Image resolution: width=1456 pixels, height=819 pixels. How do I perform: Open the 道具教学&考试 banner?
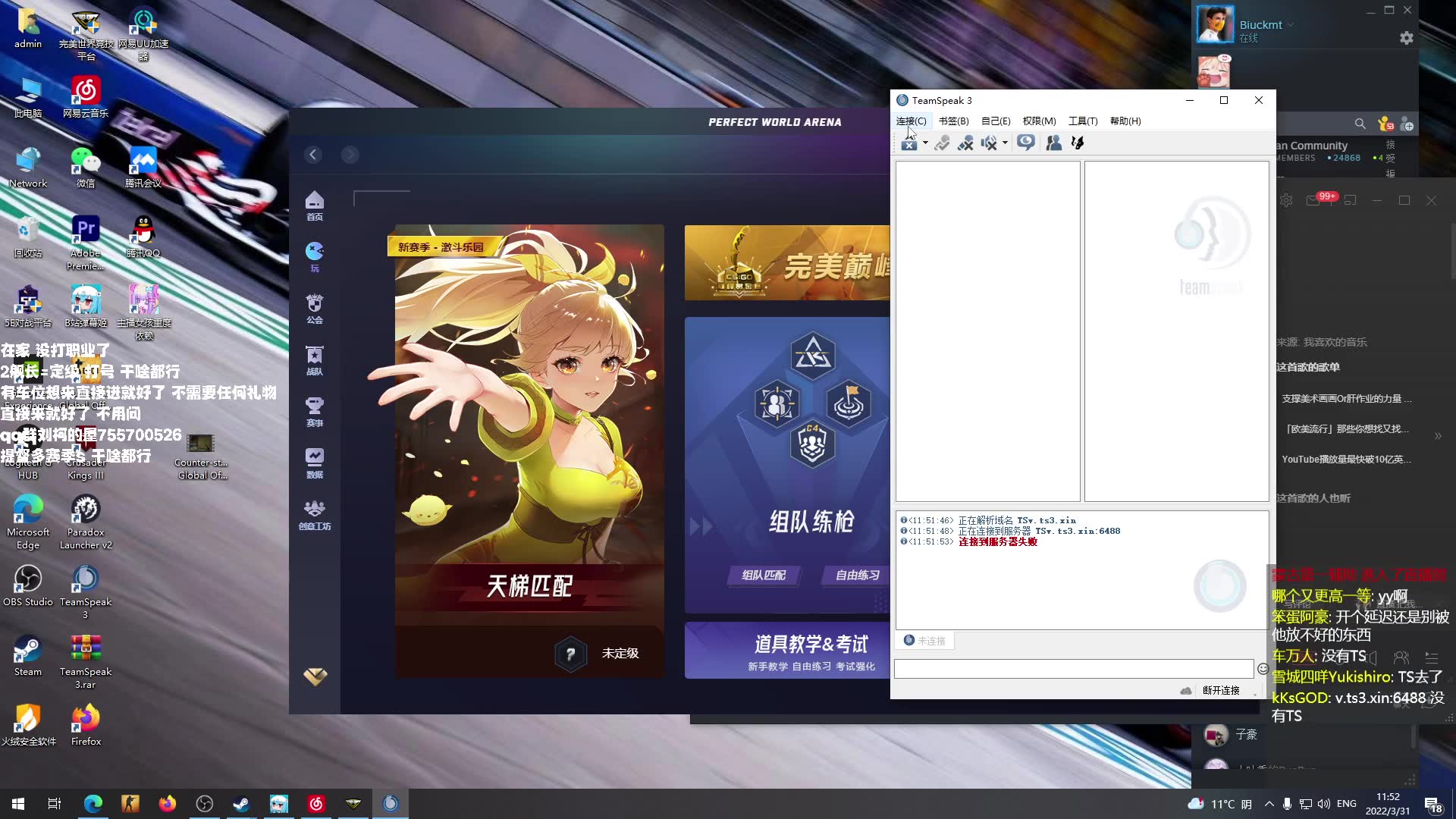pyautogui.click(x=787, y=651)
